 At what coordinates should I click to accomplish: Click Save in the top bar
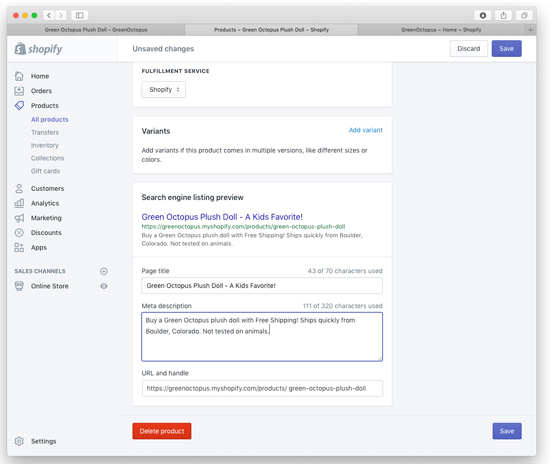(x=507, y=49)
